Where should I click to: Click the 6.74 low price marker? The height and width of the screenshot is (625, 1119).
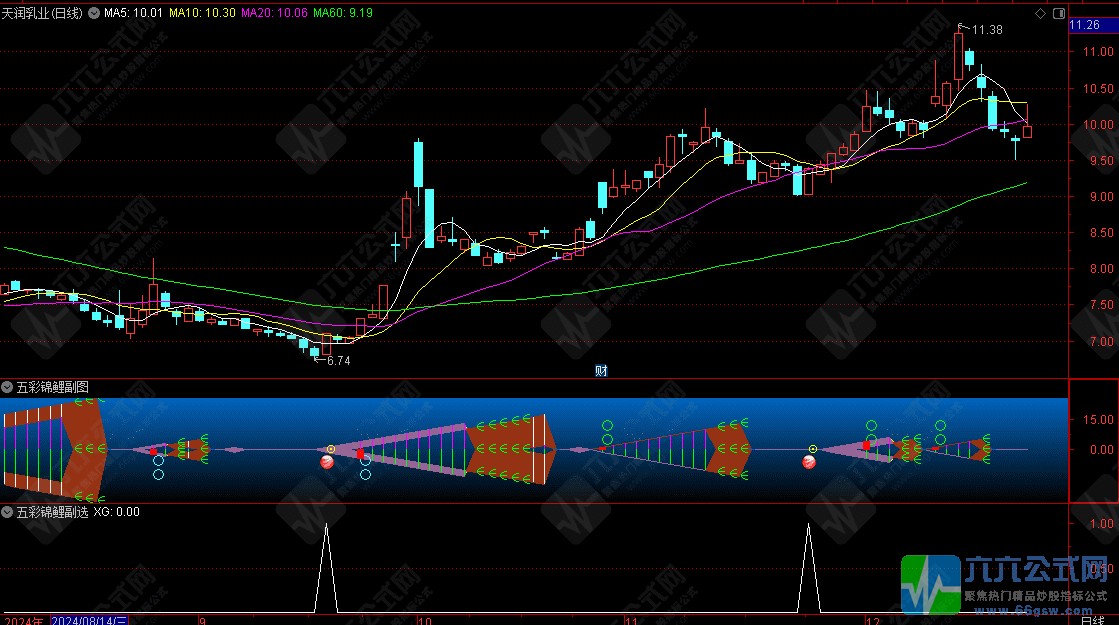pyautogui.click(x=336, y=360)
